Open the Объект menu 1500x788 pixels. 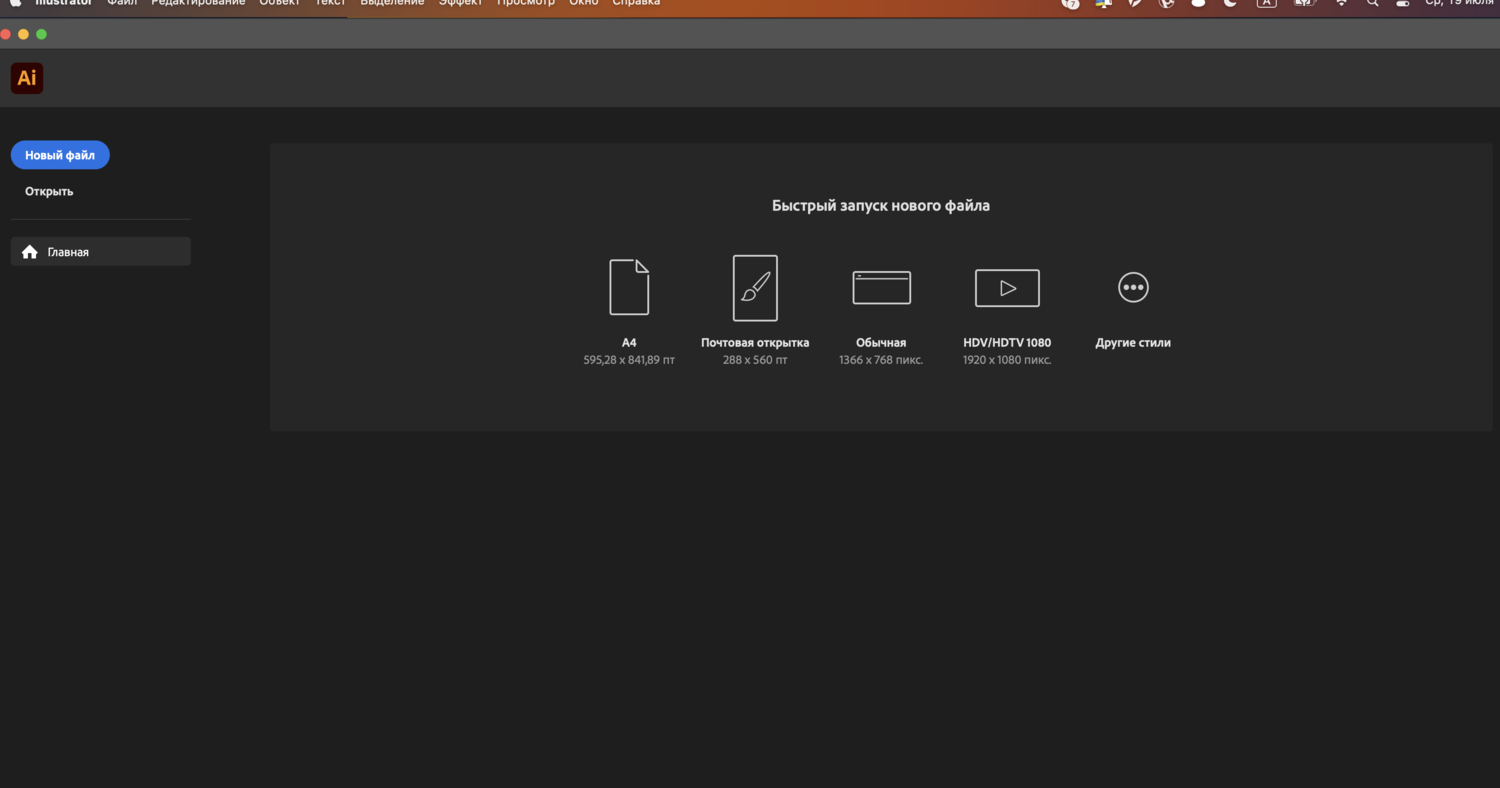tap(279, 3)
